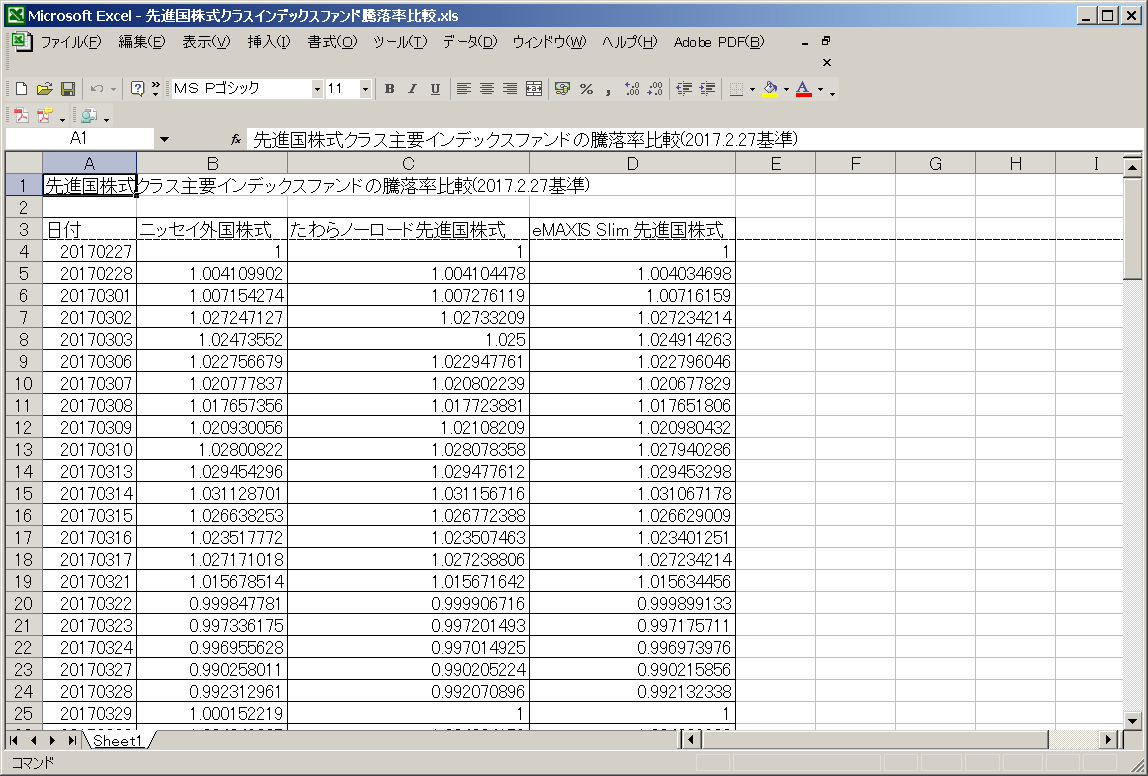Screen dimensions: 1148x776
Task: Select cell with ニッセイ外国株式 header
Action: [212, 229]
